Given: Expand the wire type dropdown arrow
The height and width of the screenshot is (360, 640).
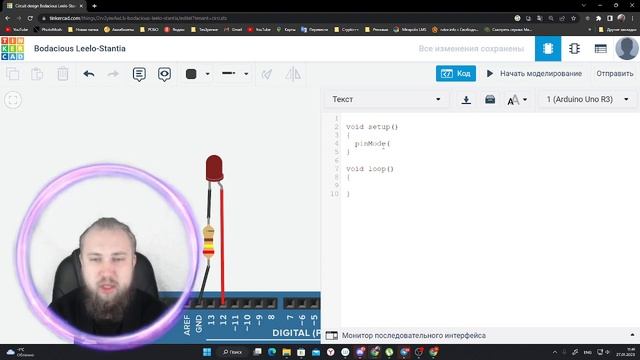Looking at the screenshot, I should tap(246, 74).
